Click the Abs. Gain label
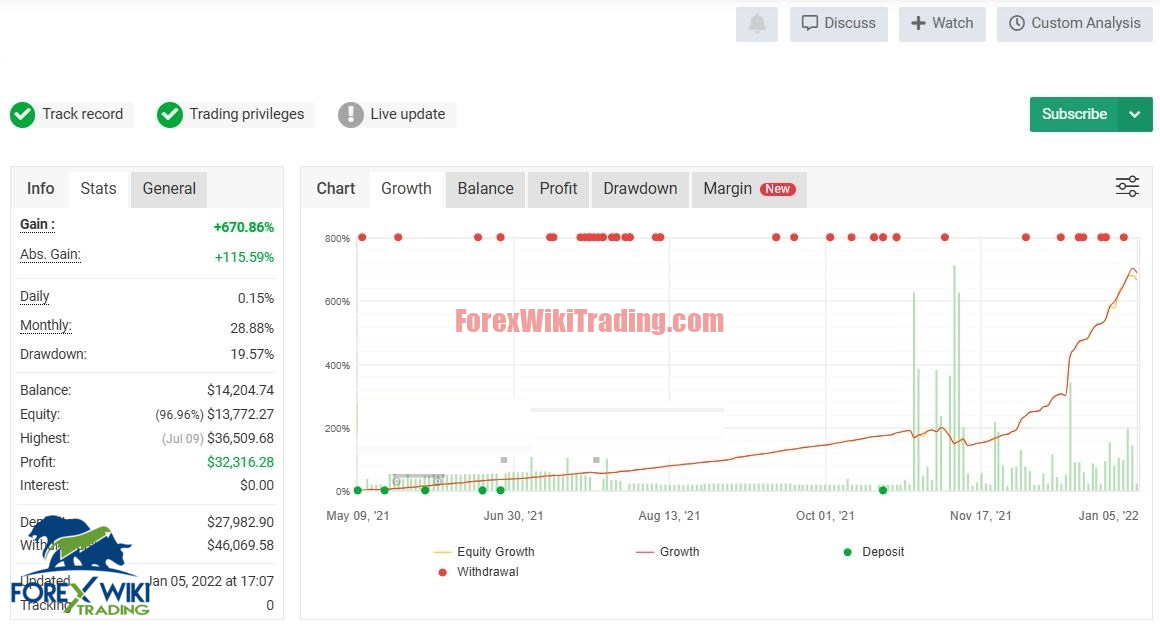 50,254
